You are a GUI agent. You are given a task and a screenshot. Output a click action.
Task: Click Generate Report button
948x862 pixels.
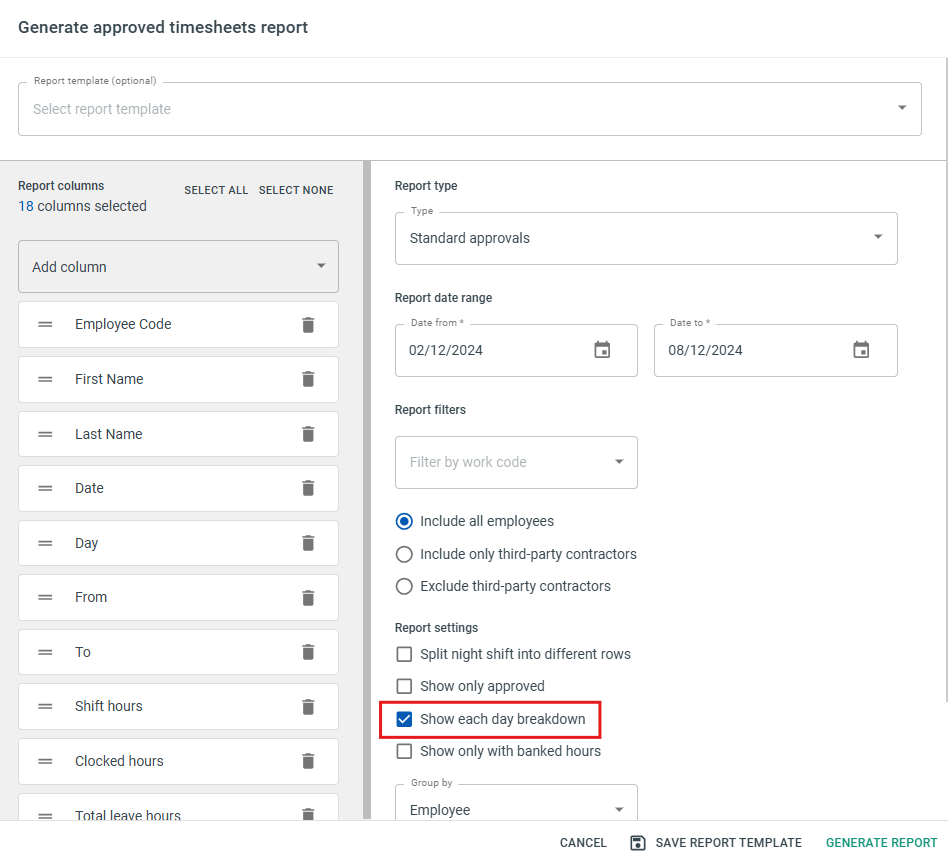(x=881, y=843)
